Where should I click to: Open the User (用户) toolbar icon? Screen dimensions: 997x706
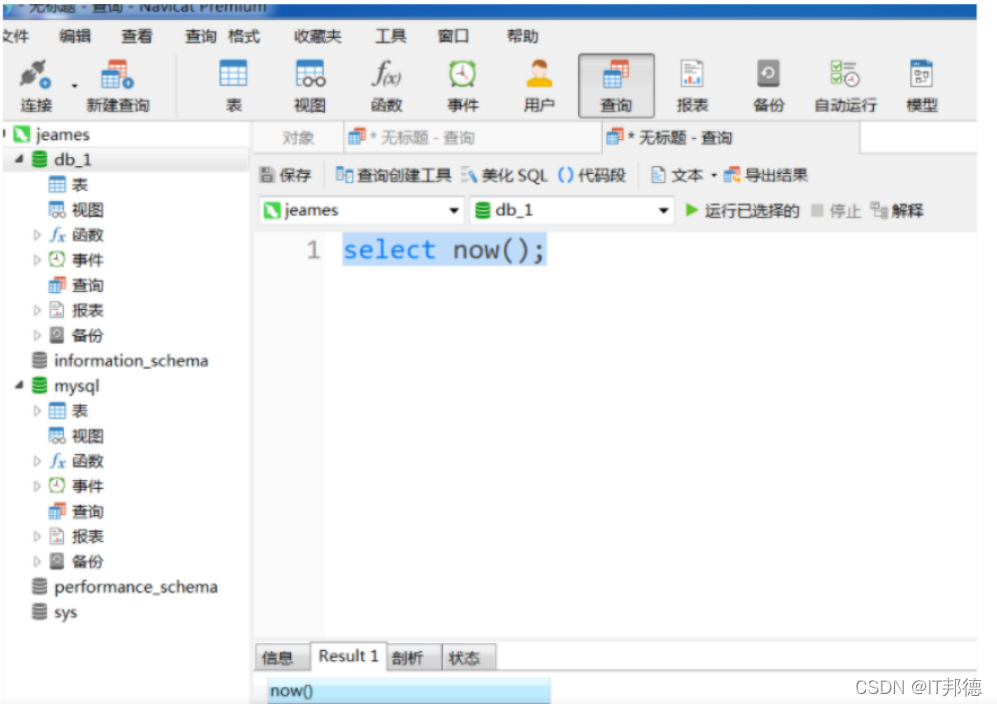tap(539, 86)
